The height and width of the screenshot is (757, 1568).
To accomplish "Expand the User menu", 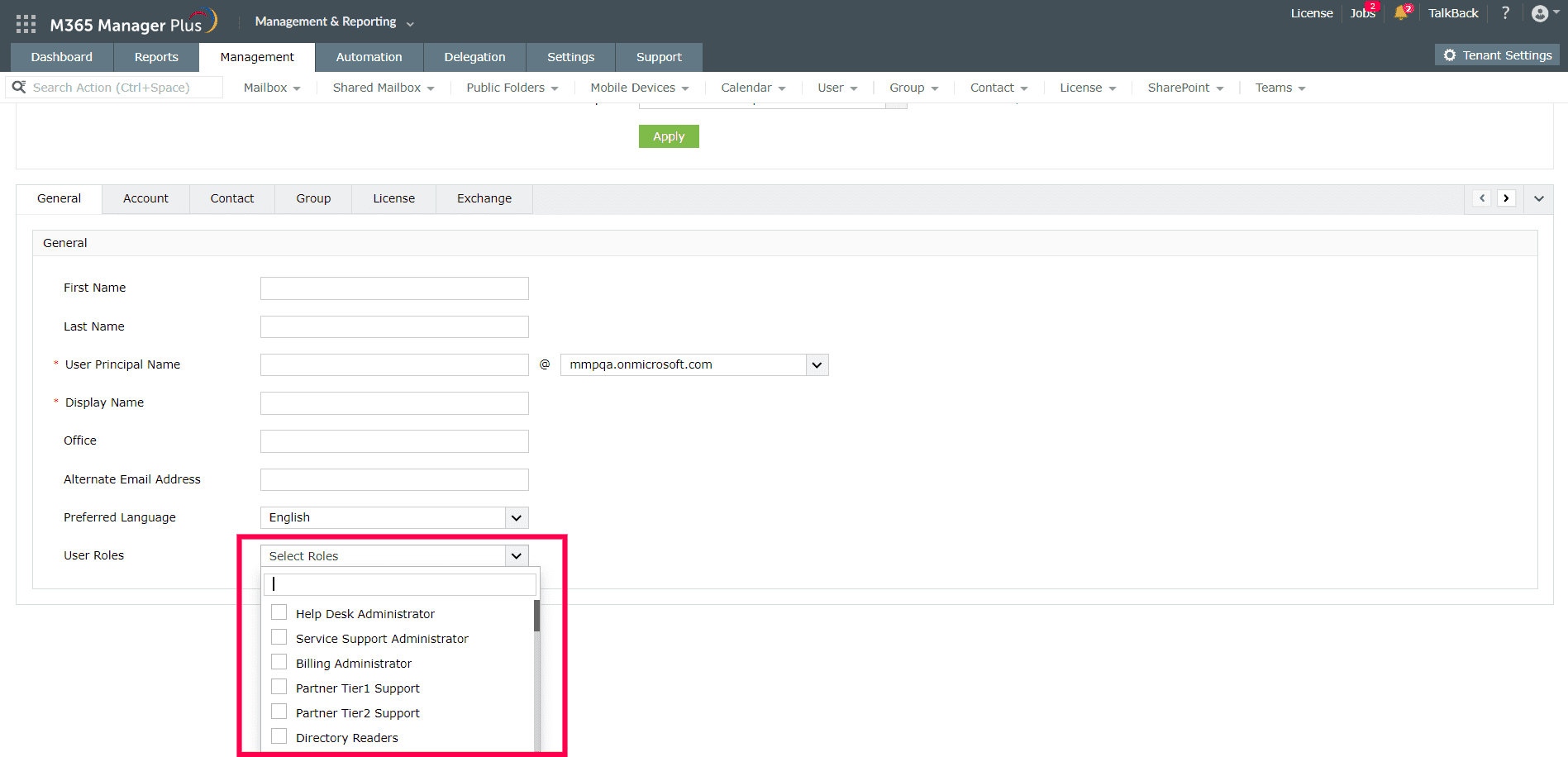I will [x=837, y=88].
